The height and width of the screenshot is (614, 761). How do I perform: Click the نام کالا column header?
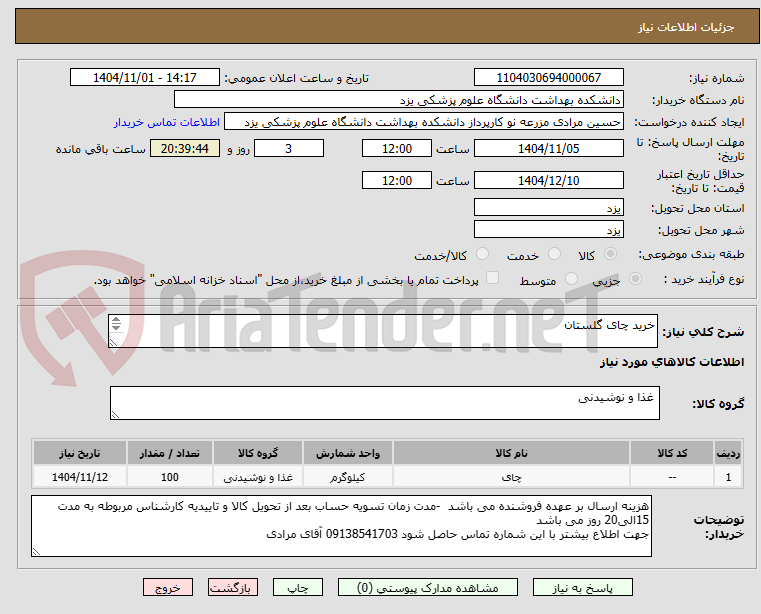point(511,453)
